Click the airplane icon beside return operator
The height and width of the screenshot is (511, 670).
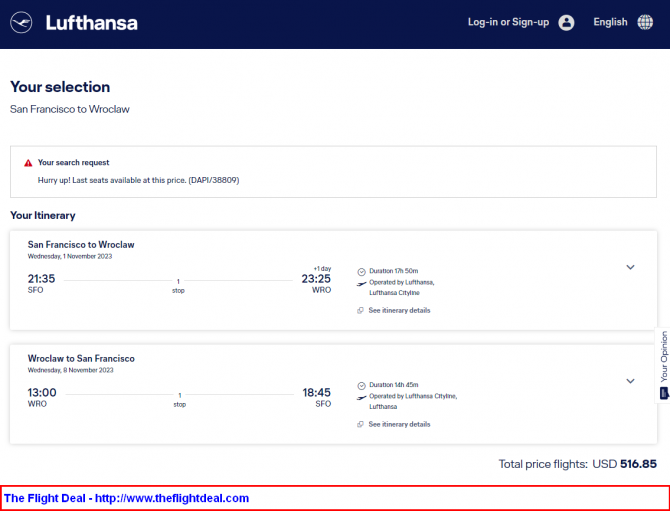361,398
